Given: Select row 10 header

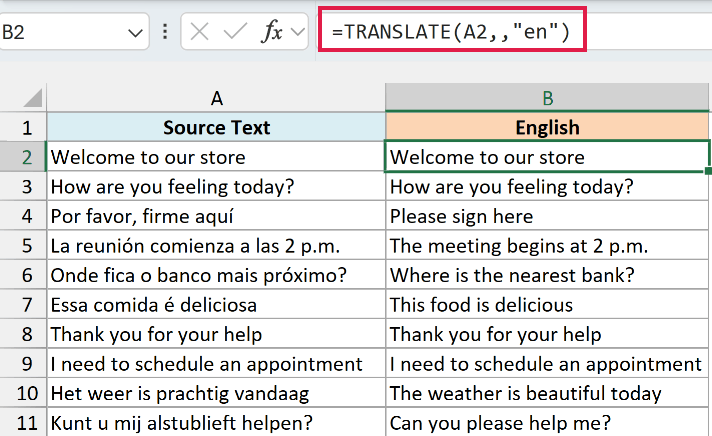Looking at the screenshot, I should pyautogui.click(x=23, y=393).
